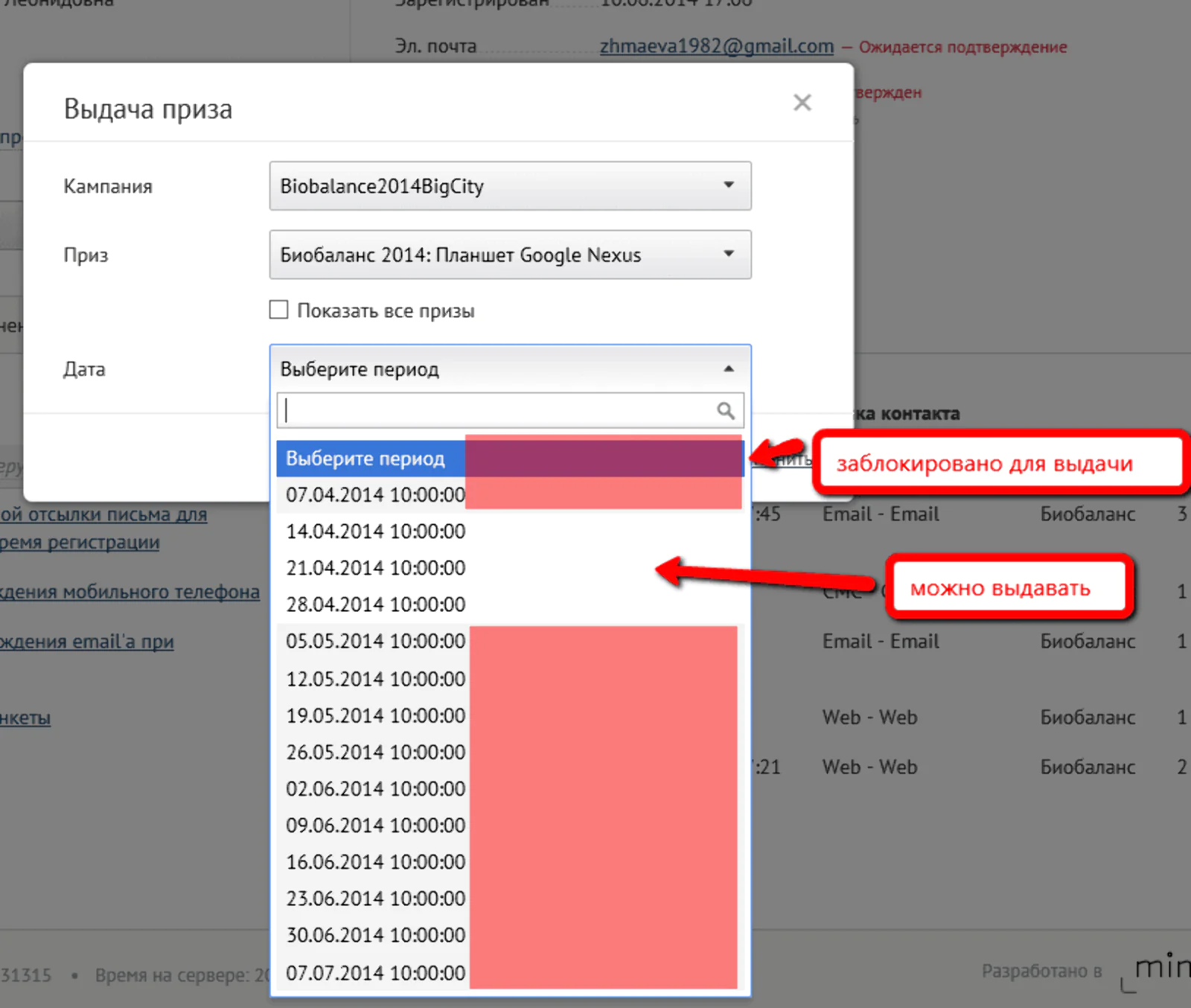Open the Кампания dropdown Biobalance2014BigCity

tap(510, 186)
